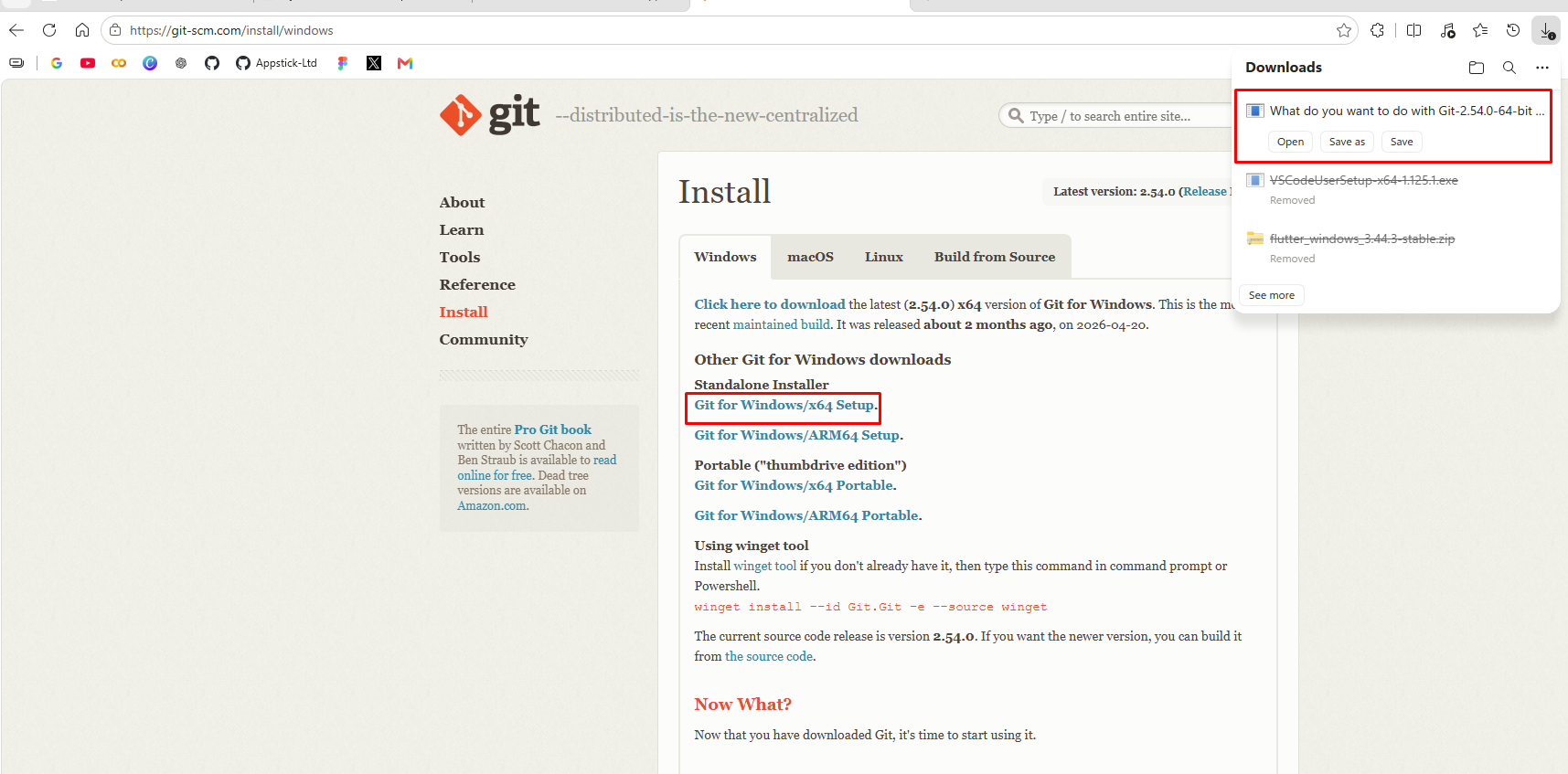This screenshot has width=1568, height=774.
Task: Click the winget install command text
Action: point(870,607)
